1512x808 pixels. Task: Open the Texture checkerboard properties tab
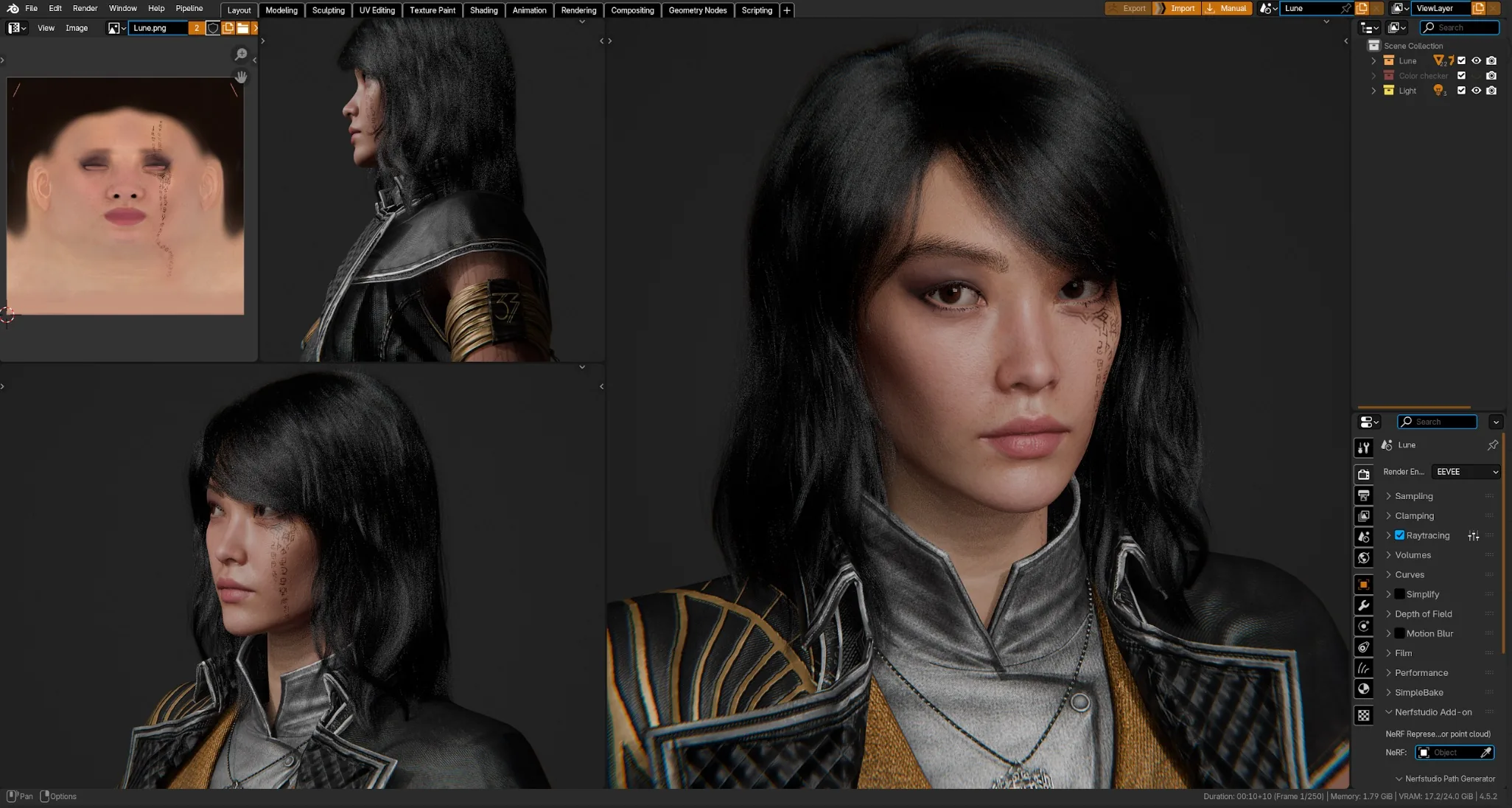[x=1364, y=715]
